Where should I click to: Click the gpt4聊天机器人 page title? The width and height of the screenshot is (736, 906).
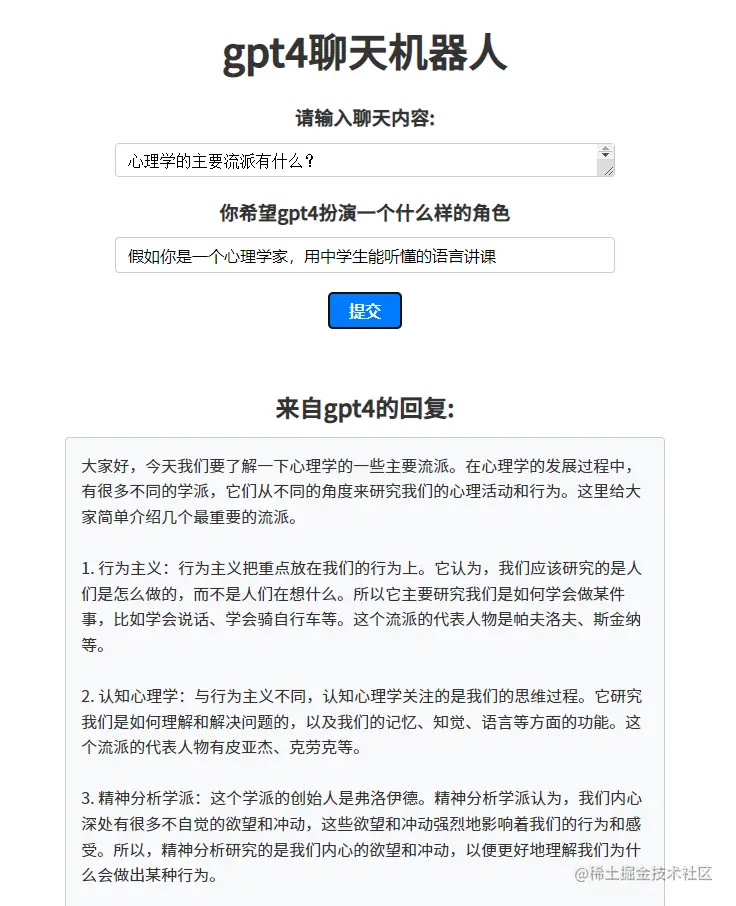point(365,53)
